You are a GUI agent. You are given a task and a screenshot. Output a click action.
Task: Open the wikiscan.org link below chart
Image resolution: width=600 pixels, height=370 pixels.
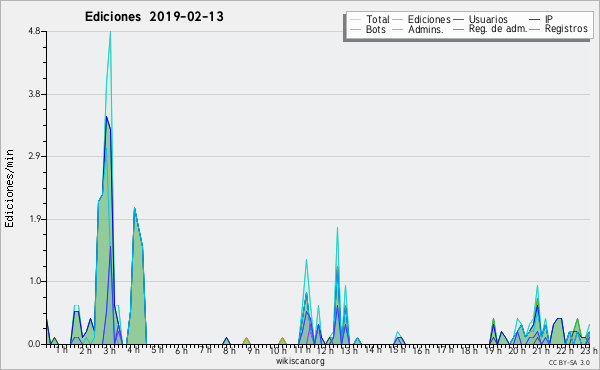(x=300, y=361)
